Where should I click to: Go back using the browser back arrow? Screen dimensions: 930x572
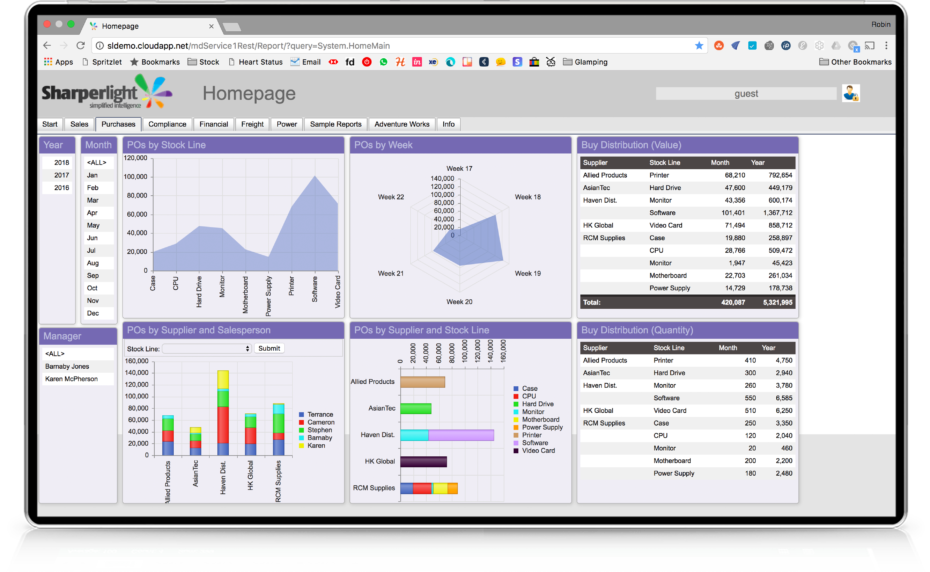click(47, 46)
